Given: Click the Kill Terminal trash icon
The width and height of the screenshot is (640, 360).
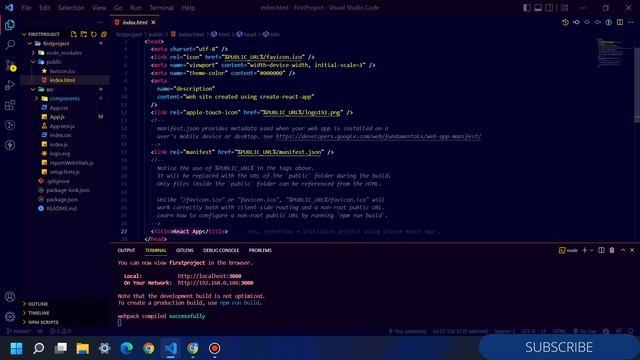Looking at the screenshot, I should [x=612, y=250].
